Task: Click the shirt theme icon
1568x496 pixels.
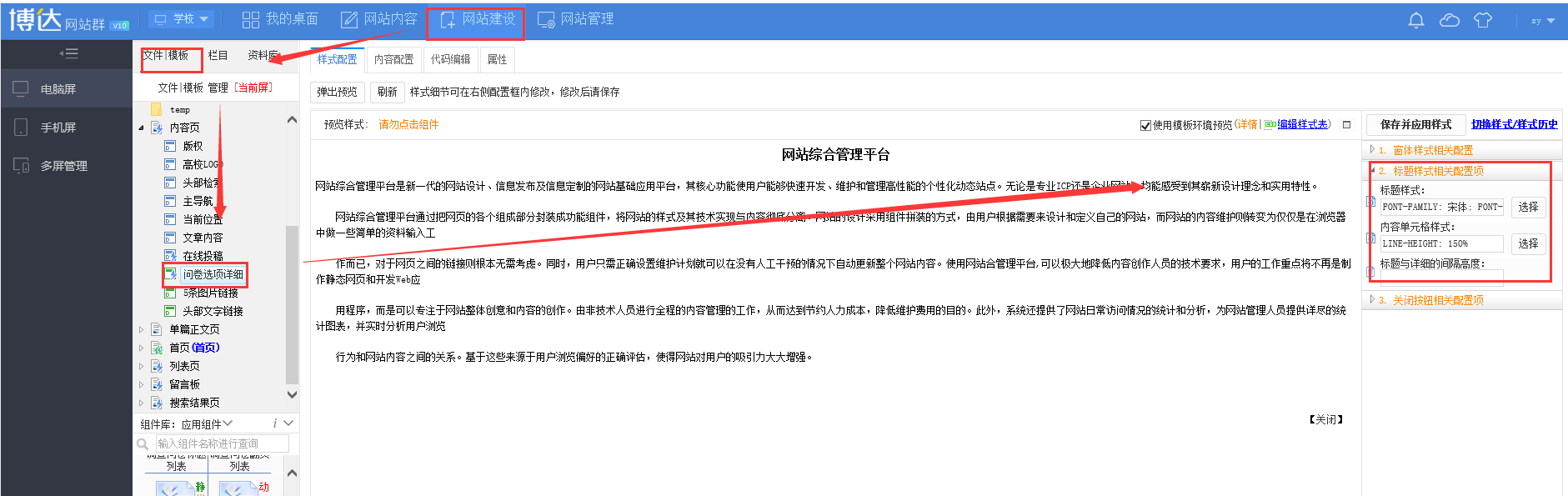Action: pos(1483,21)
